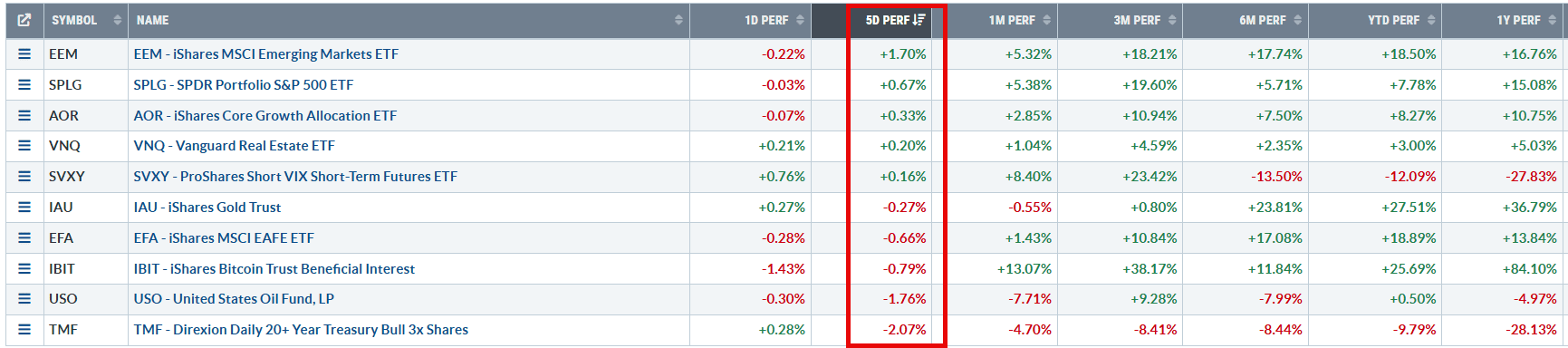The height and width of the screenshot is (348, 1568).
Task: Sort table by SYMBOL column
Action: click(85, 20)
